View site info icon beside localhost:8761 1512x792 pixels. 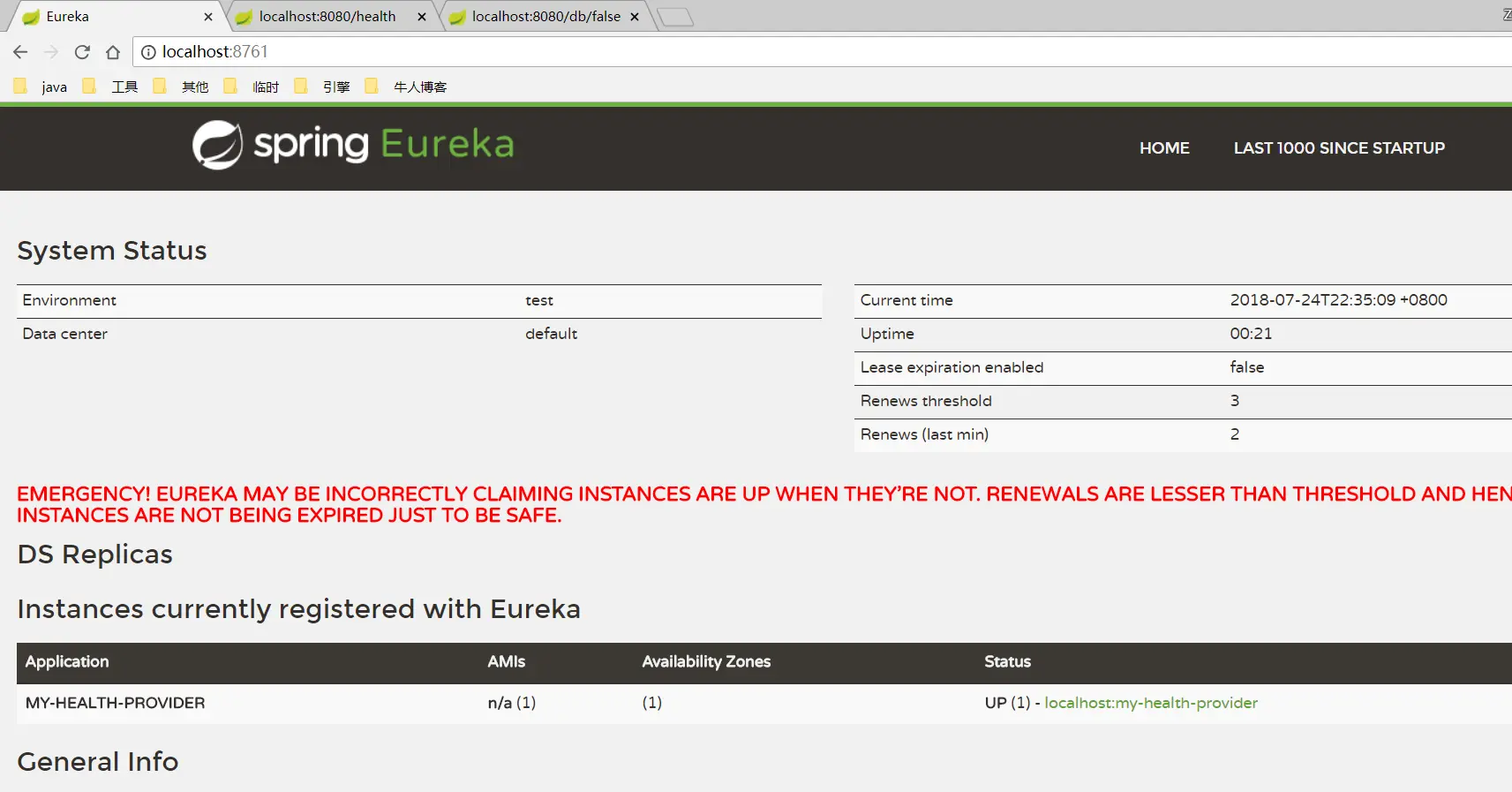click(x=148, y=52)
